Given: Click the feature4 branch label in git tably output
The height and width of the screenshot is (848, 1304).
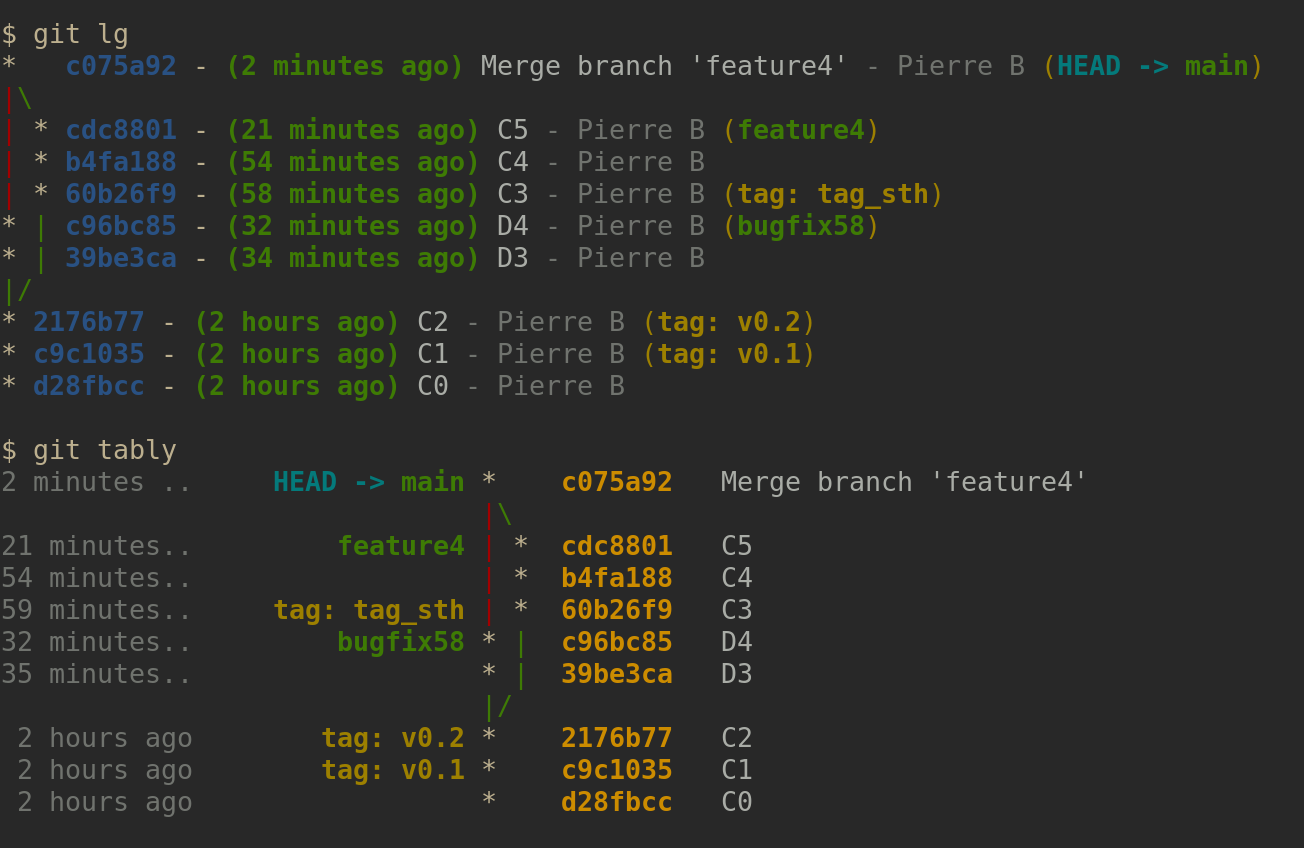Looking at the screenshot, I should pyautogui.click(x=400, y=547).
